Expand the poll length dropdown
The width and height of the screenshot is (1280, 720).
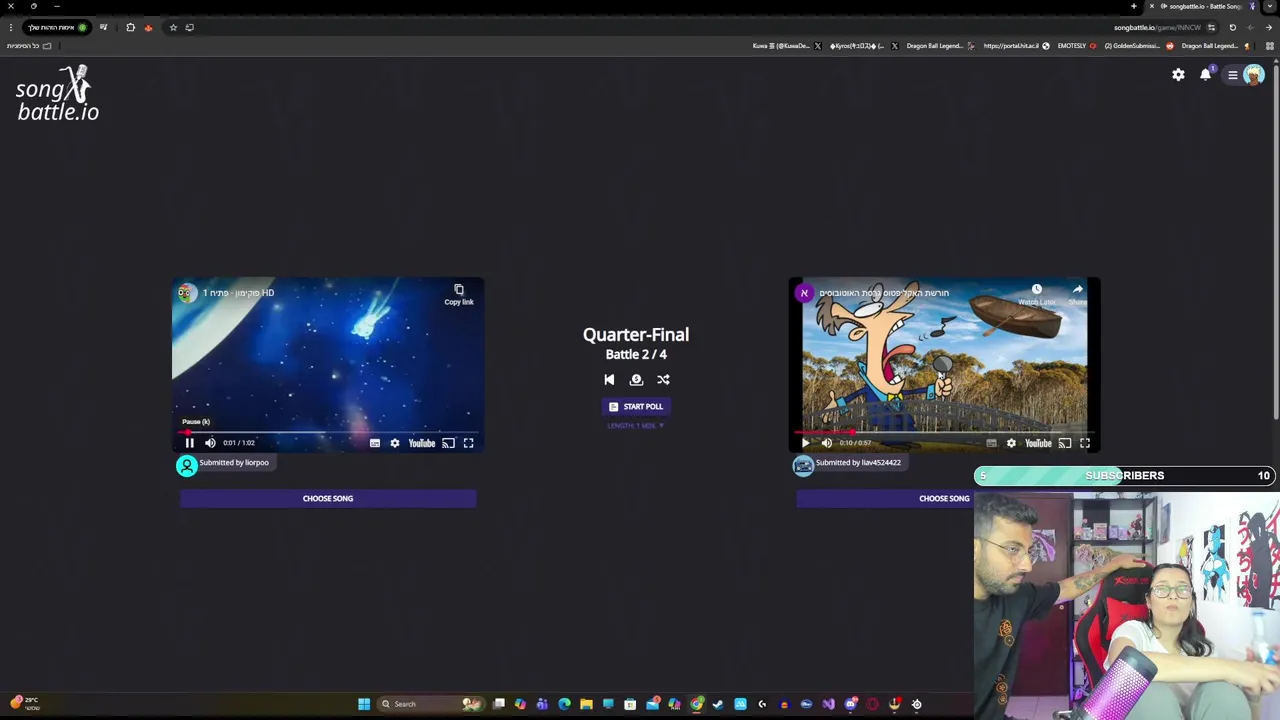[x=636, y=426]
